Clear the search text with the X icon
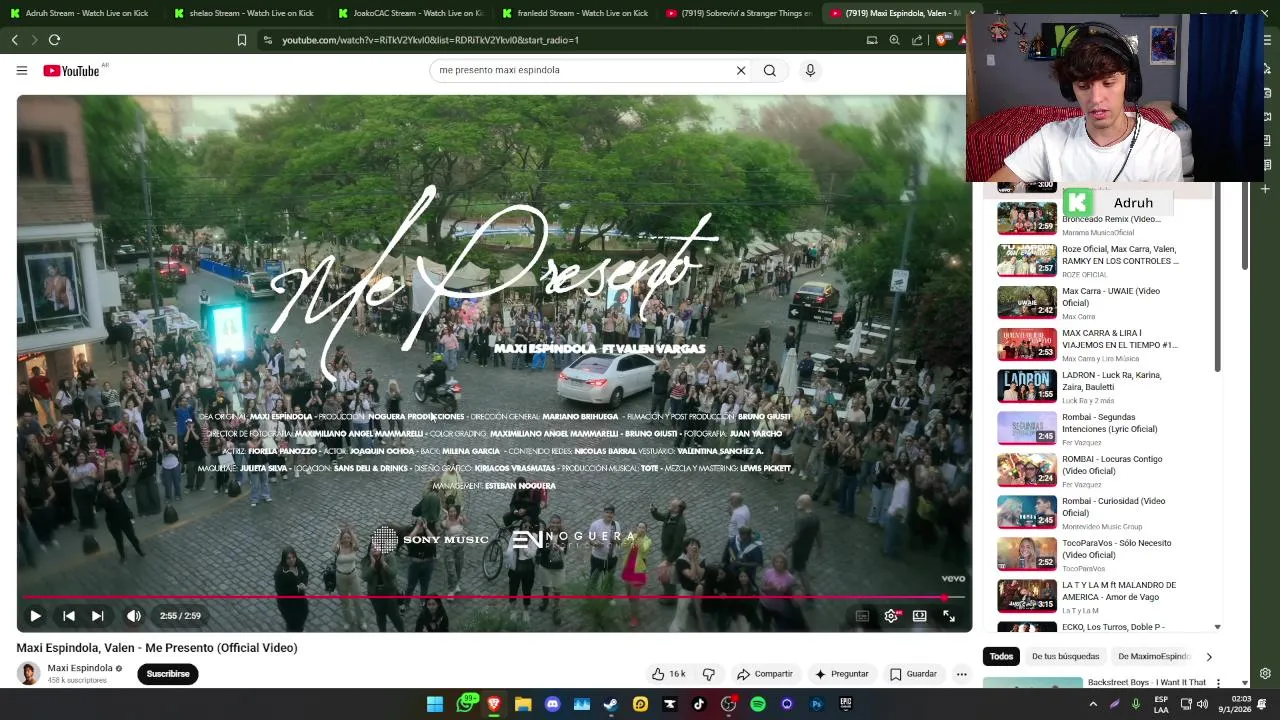 click(741, 70)
